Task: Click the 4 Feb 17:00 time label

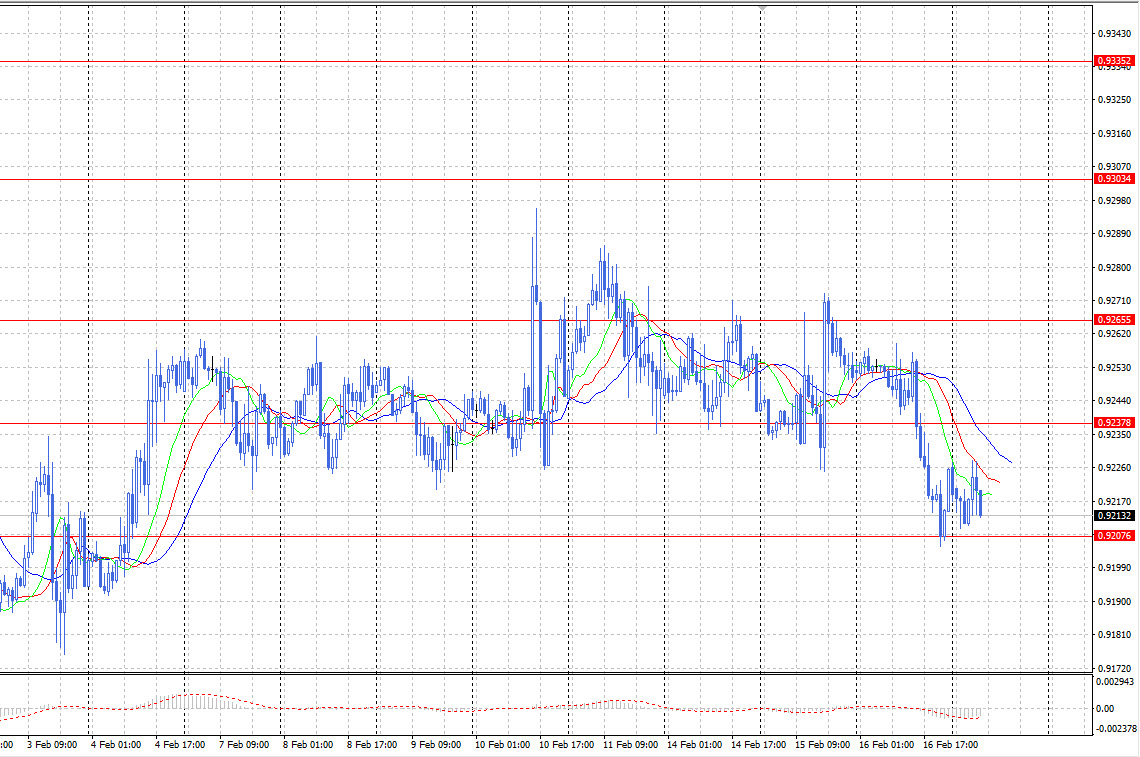Action: pyautogui.click(x=180, y=745)
